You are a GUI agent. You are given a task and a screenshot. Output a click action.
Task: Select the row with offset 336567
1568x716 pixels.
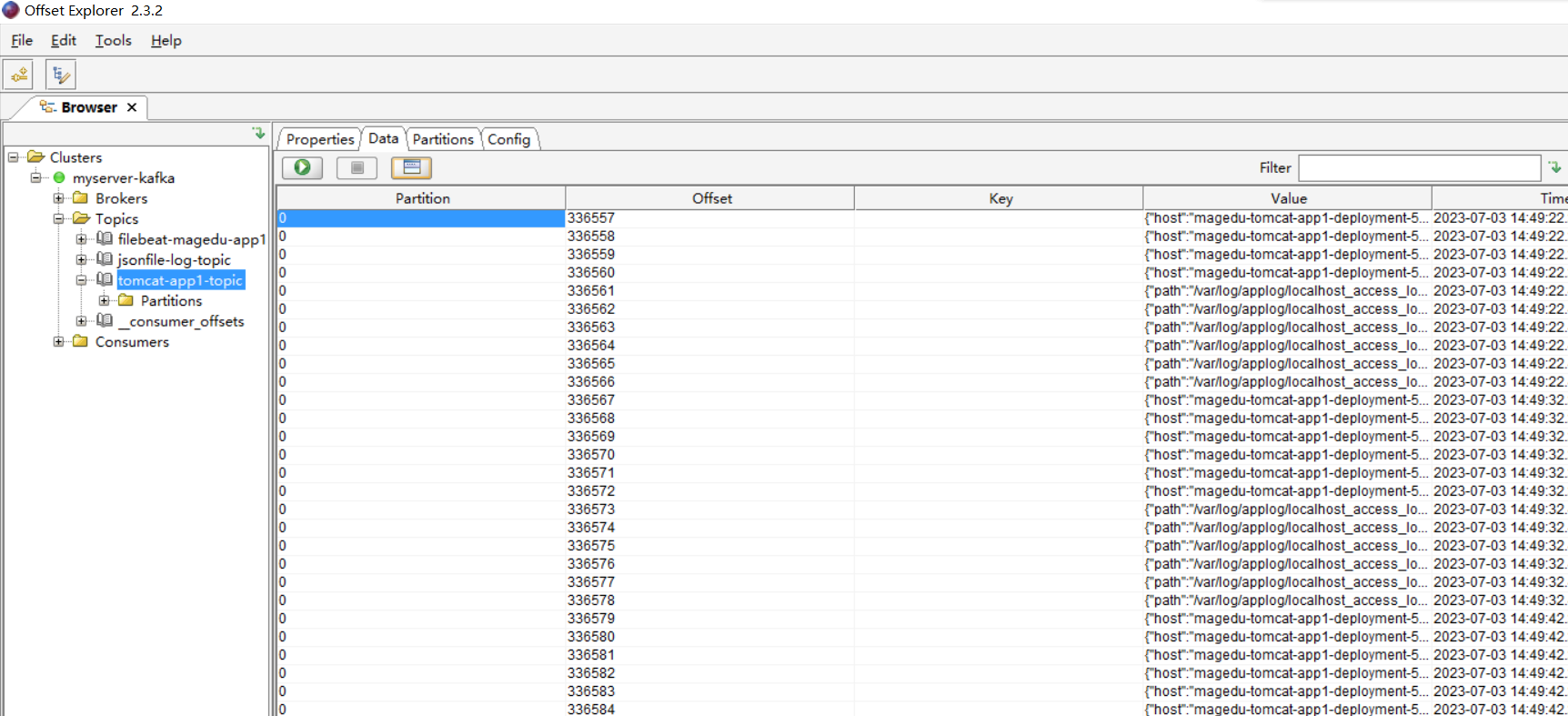[922, 400]
